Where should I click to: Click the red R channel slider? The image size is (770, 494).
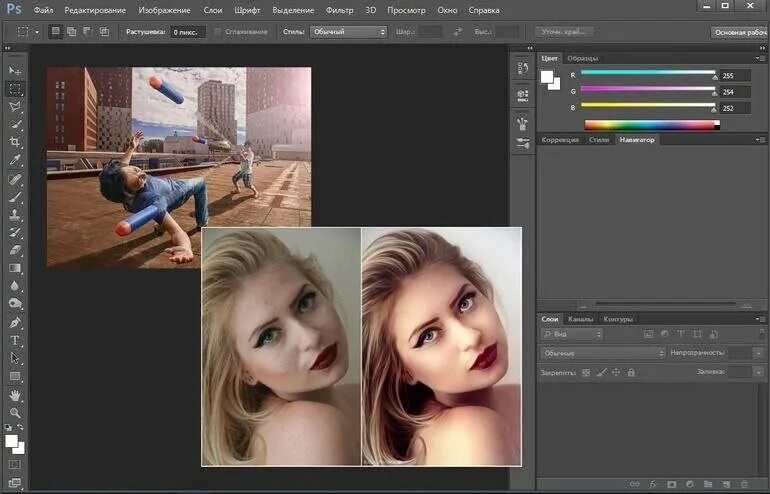point(648,74)
